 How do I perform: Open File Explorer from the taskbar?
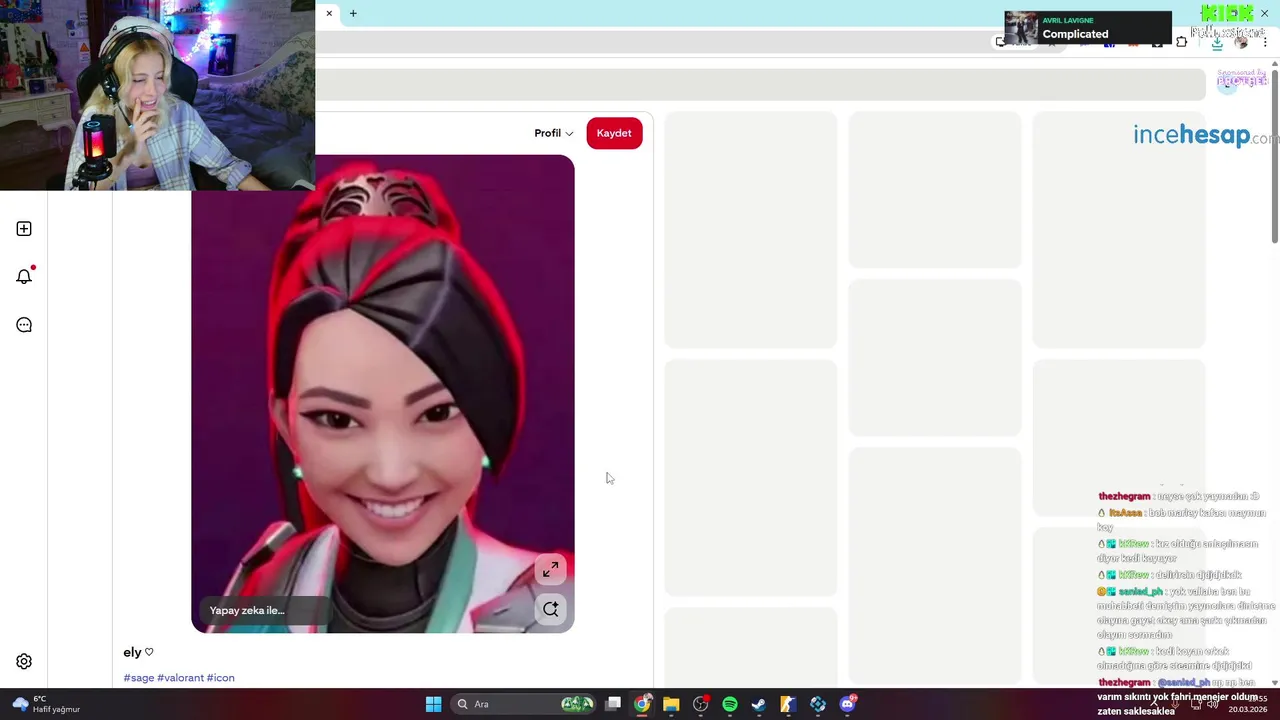tap(671, 704)
